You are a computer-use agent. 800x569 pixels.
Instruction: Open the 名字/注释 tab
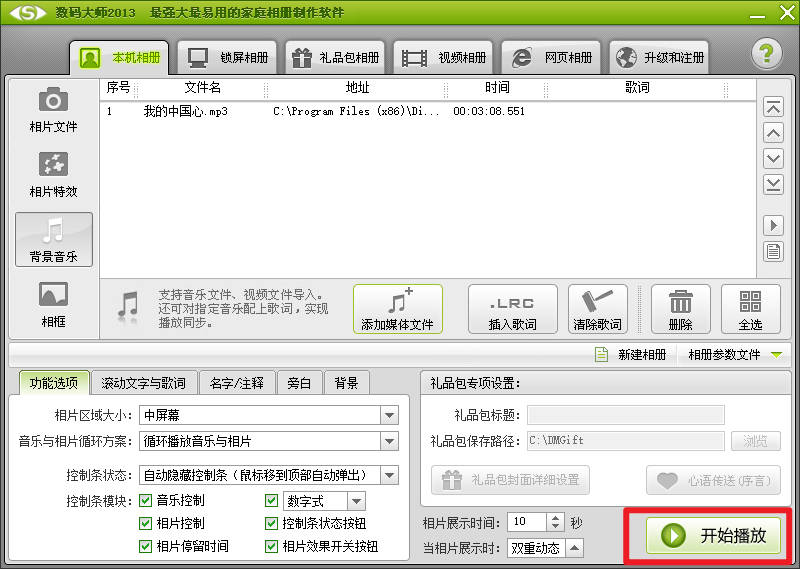pyautogui.click(x=237, y=383)
